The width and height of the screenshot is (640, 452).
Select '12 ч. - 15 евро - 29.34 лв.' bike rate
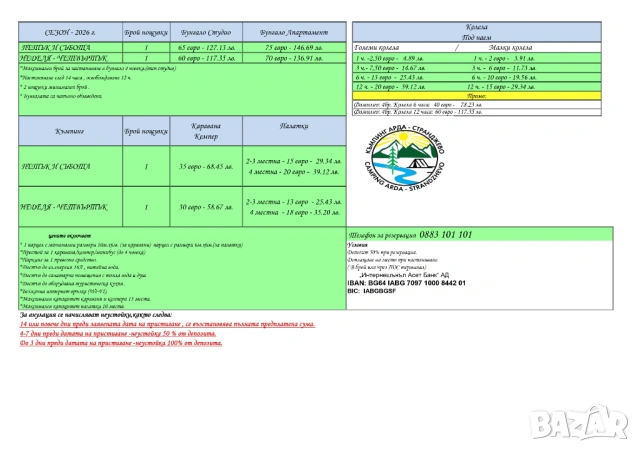[501, 87]
